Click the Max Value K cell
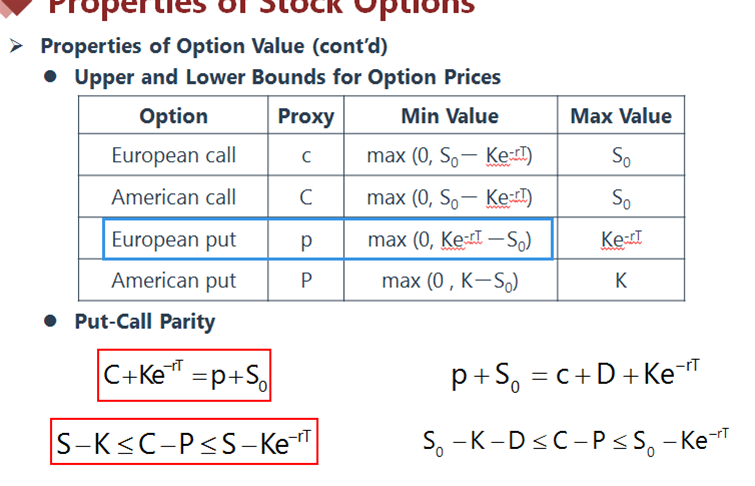Image resolution: width=755 pixels, height=486 pixels. 621,280
